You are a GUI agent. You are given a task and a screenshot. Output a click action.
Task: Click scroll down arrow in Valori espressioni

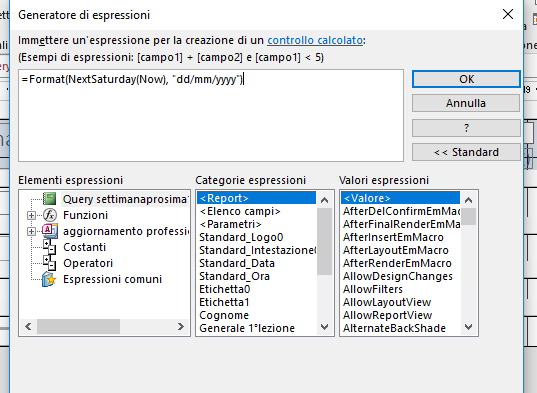[x=469, y=327]
